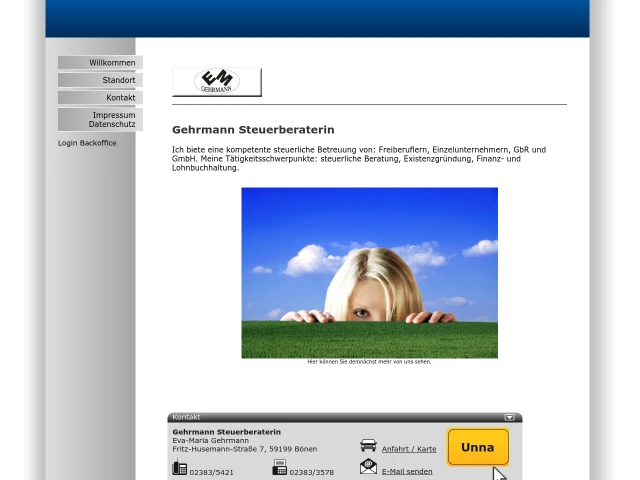The width and height of the screenshot is (640, 480).
Task: Click the envelope email icon
Action: pos(368,467)
